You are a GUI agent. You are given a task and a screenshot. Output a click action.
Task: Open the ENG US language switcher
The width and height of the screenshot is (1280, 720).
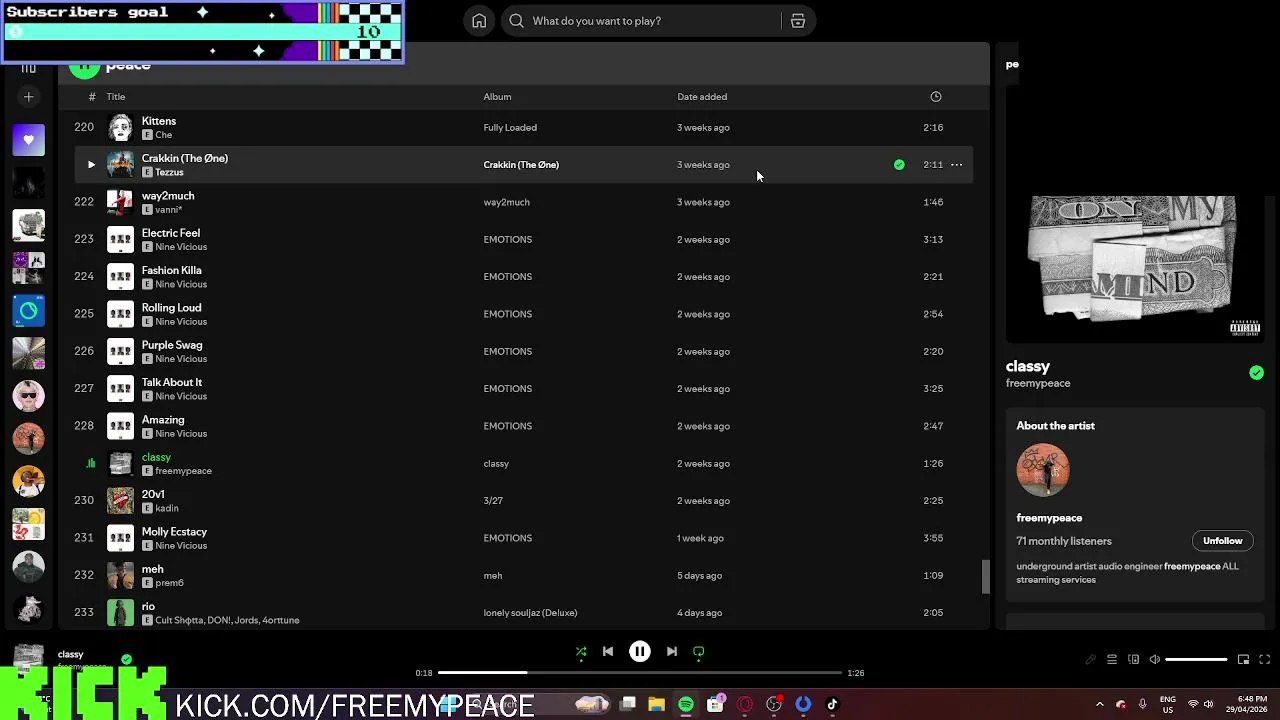point(1167,704)
